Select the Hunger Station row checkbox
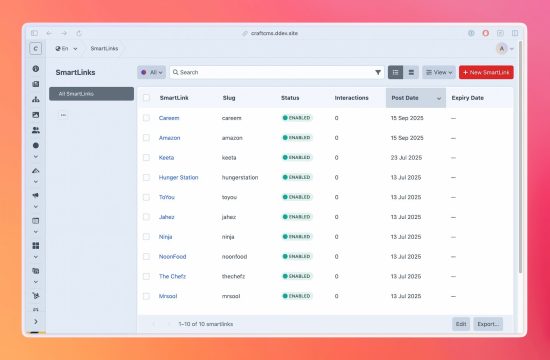 146,178
